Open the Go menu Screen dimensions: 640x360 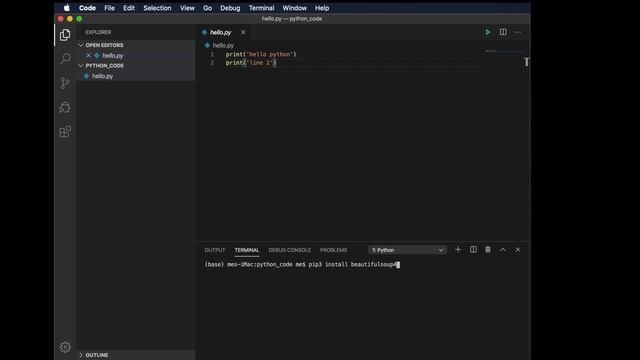(x=207, y=8)
